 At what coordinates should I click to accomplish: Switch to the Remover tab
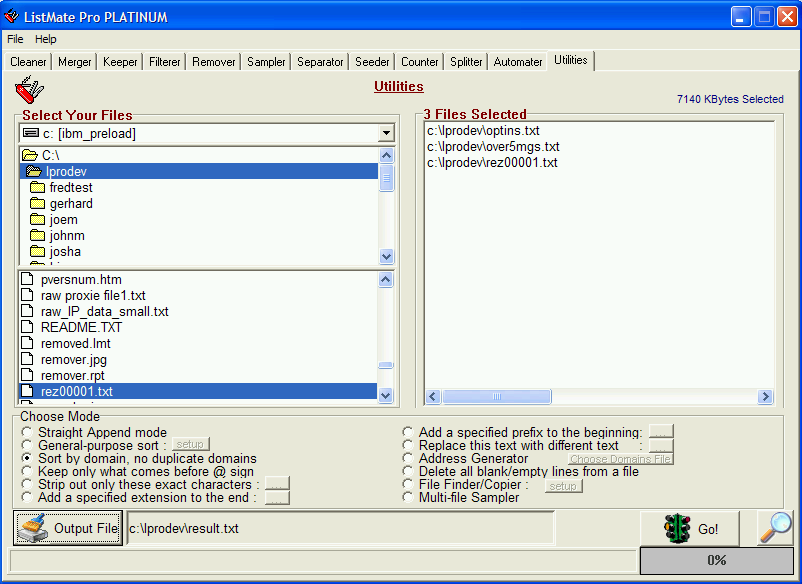point(214,62)
